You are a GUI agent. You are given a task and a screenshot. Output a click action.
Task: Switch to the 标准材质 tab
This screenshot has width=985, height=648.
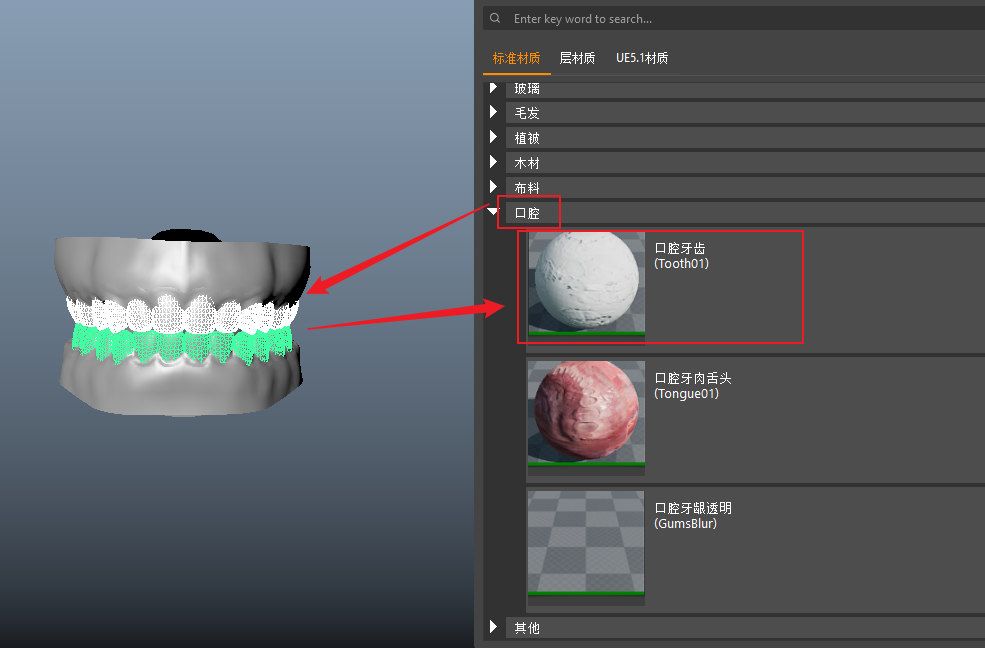point(517,58)
